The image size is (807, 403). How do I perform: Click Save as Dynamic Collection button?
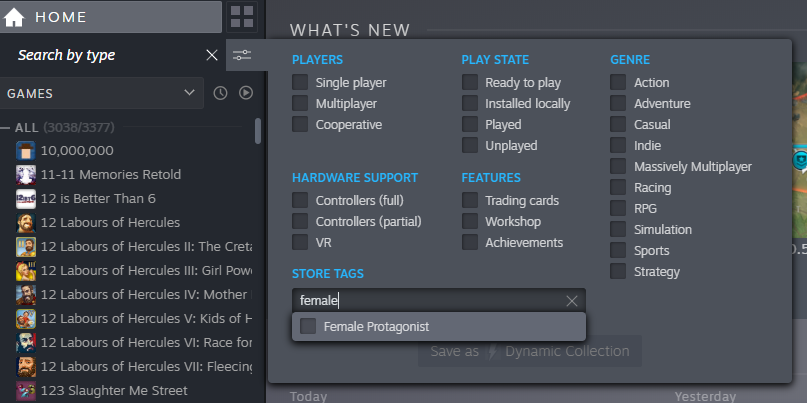(x=529, y=351)
